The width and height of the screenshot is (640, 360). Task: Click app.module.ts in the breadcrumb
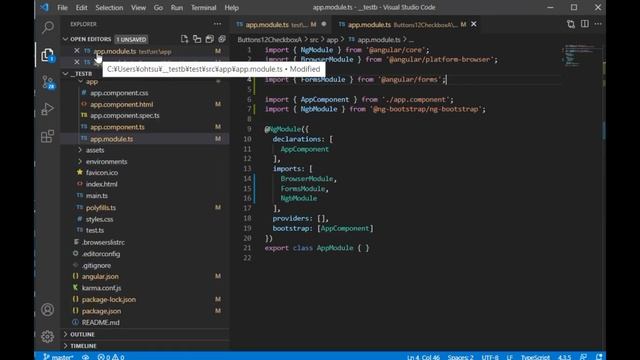click(379, 40)
